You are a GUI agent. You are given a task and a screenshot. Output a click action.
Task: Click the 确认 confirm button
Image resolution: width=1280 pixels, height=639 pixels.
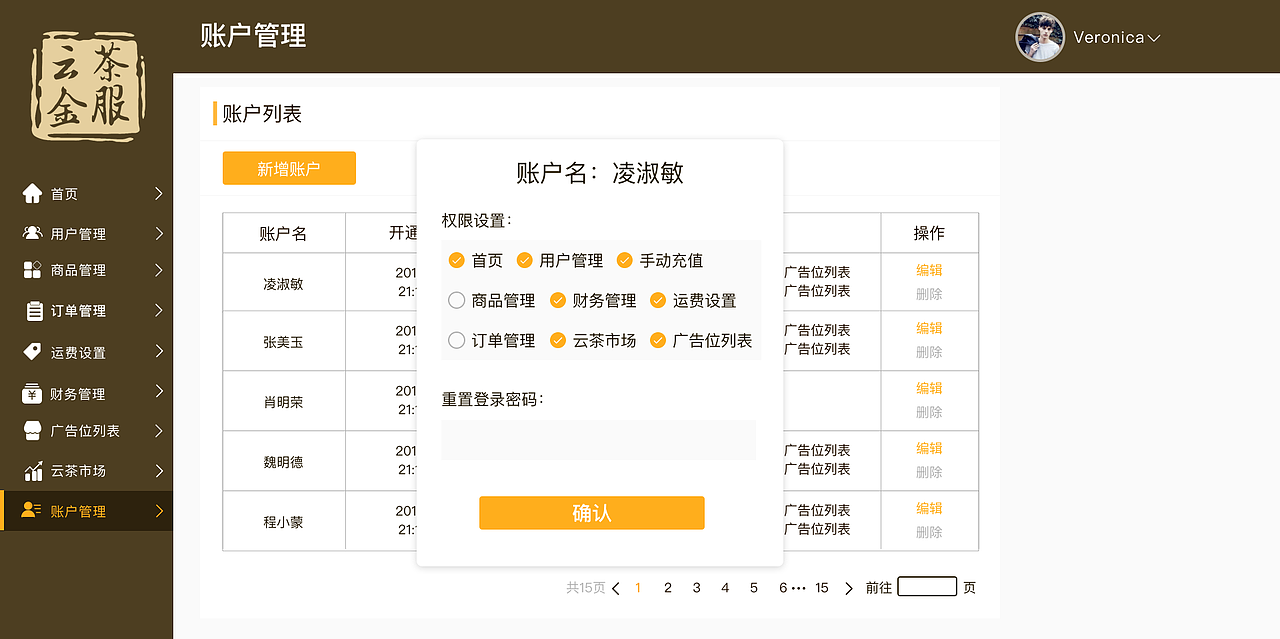pyautogui.click(x=591, y=512)
